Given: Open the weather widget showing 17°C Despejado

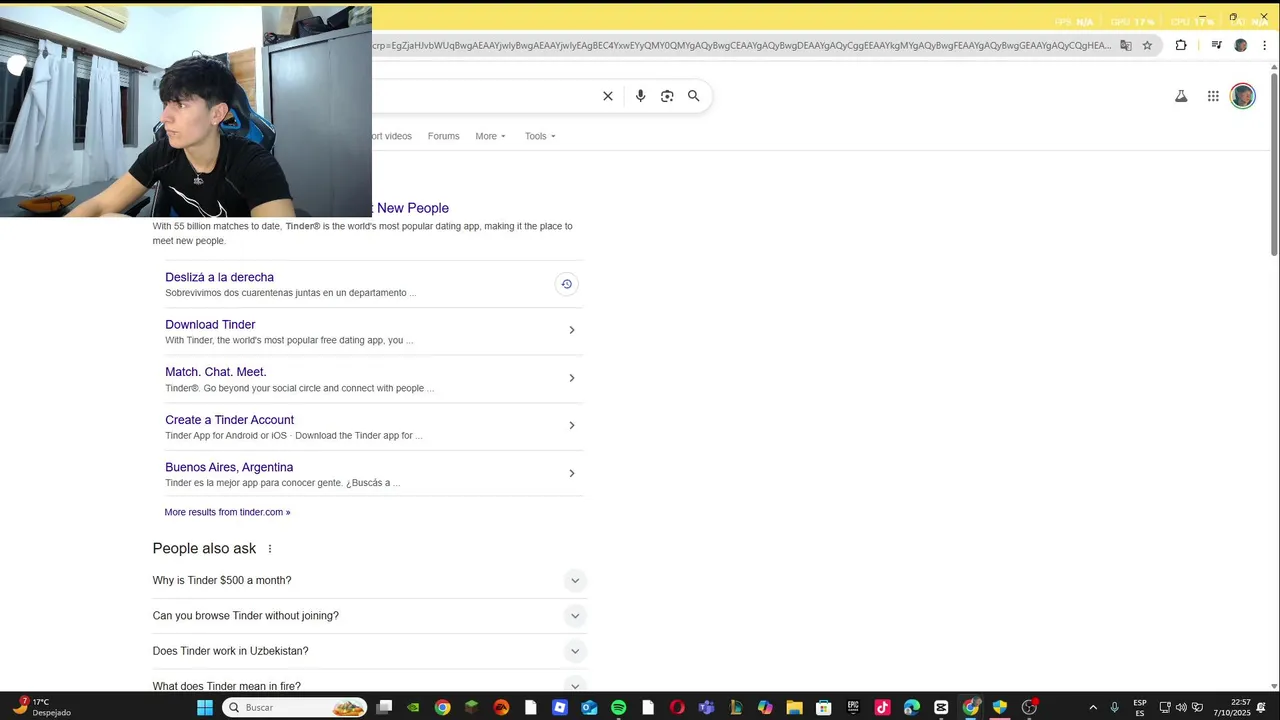Looking at the screenshot, I should point(42,707).
